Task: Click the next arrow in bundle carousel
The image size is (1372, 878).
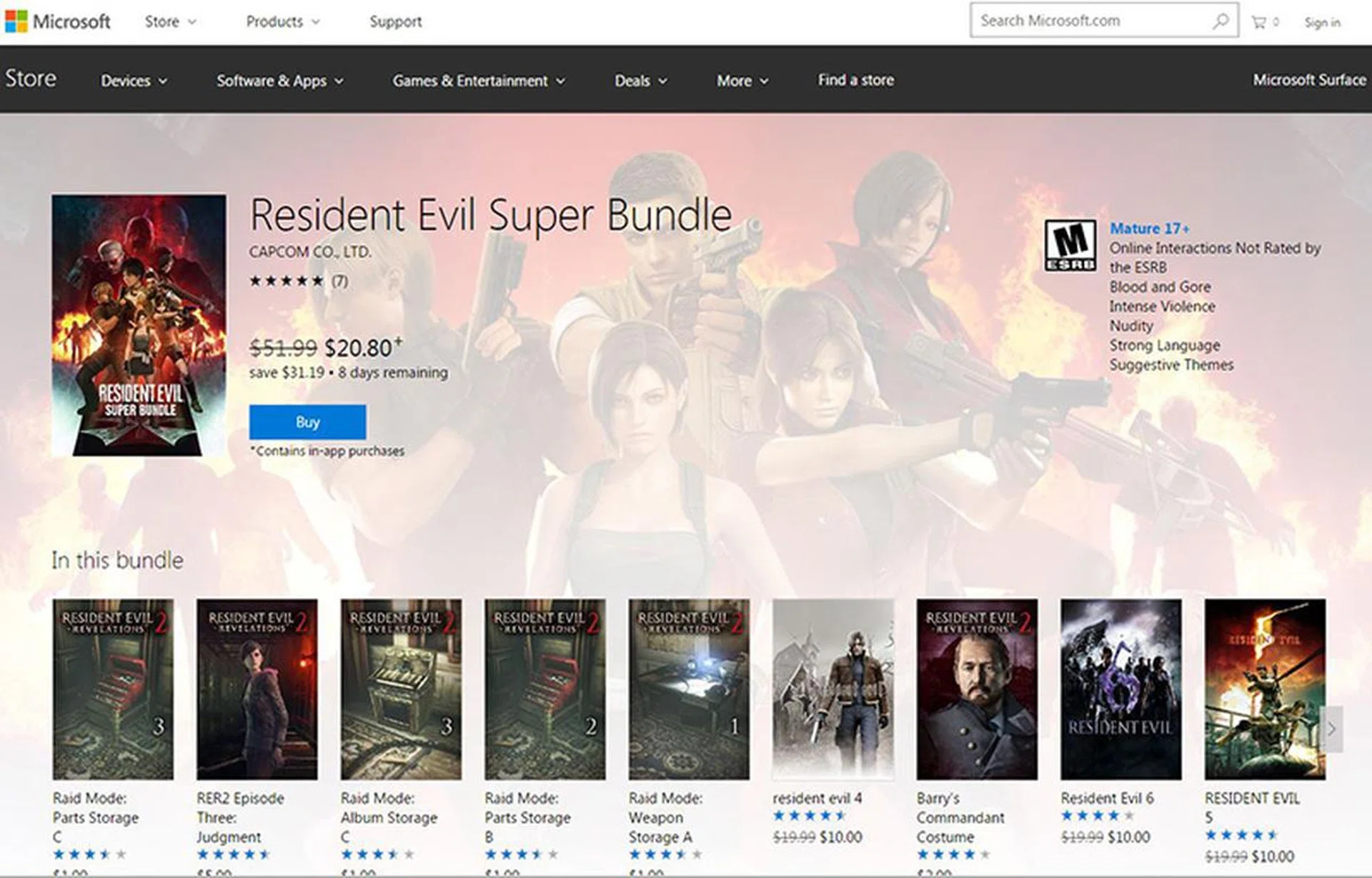Action: coord(1331,729)
